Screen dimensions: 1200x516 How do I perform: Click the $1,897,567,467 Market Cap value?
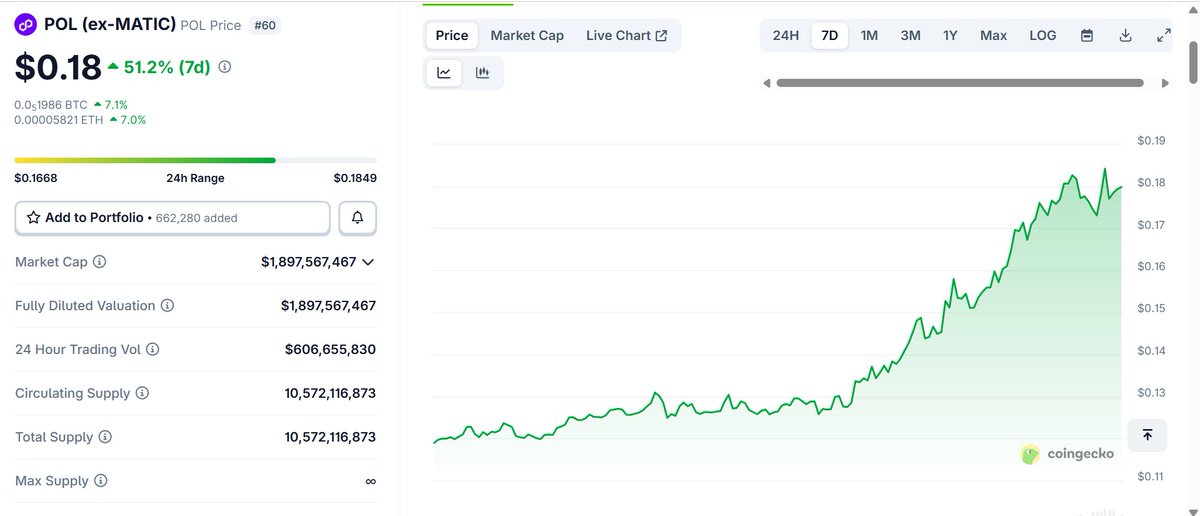(x=309, y=262)
